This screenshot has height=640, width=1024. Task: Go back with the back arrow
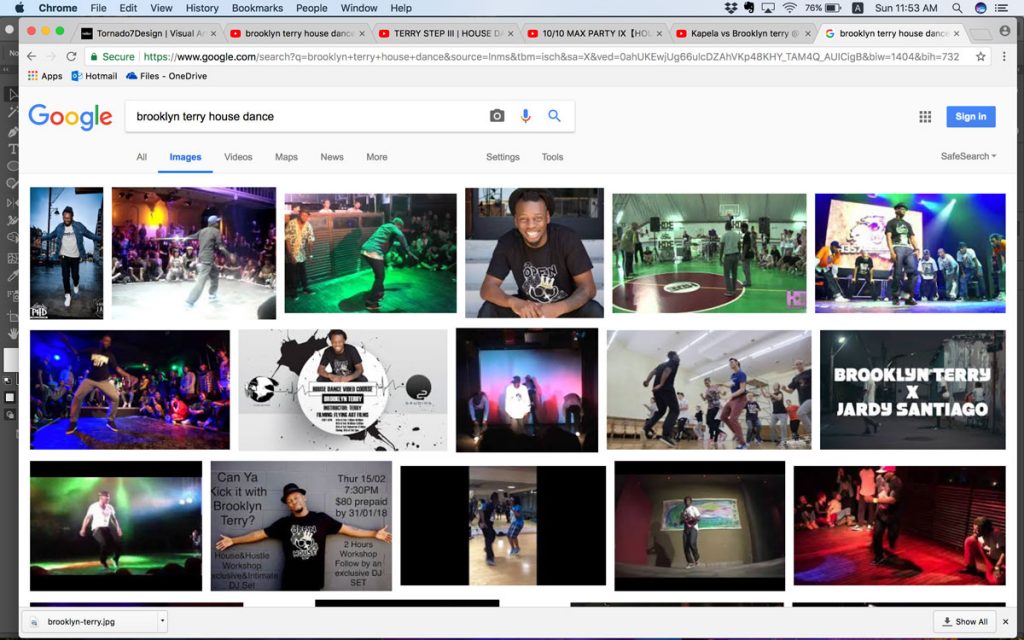[x=31, y=57]
